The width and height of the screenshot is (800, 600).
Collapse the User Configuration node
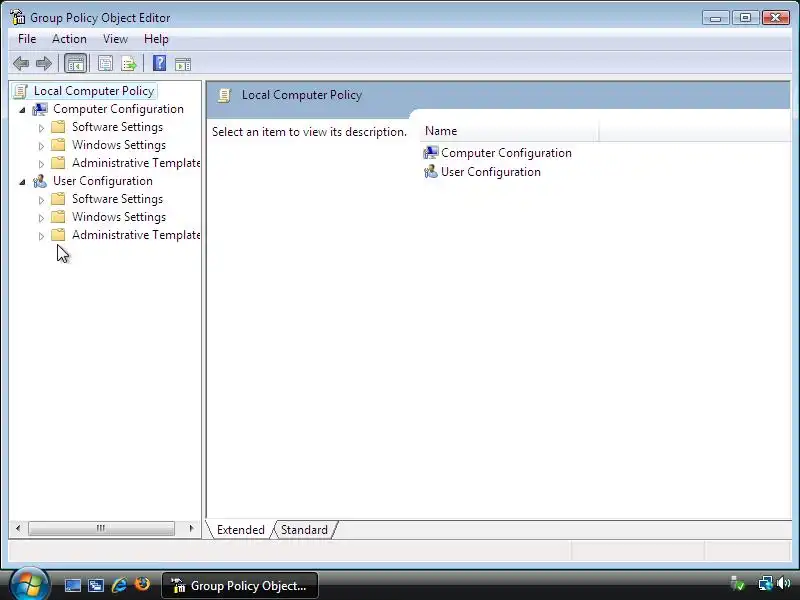point(22,182)
